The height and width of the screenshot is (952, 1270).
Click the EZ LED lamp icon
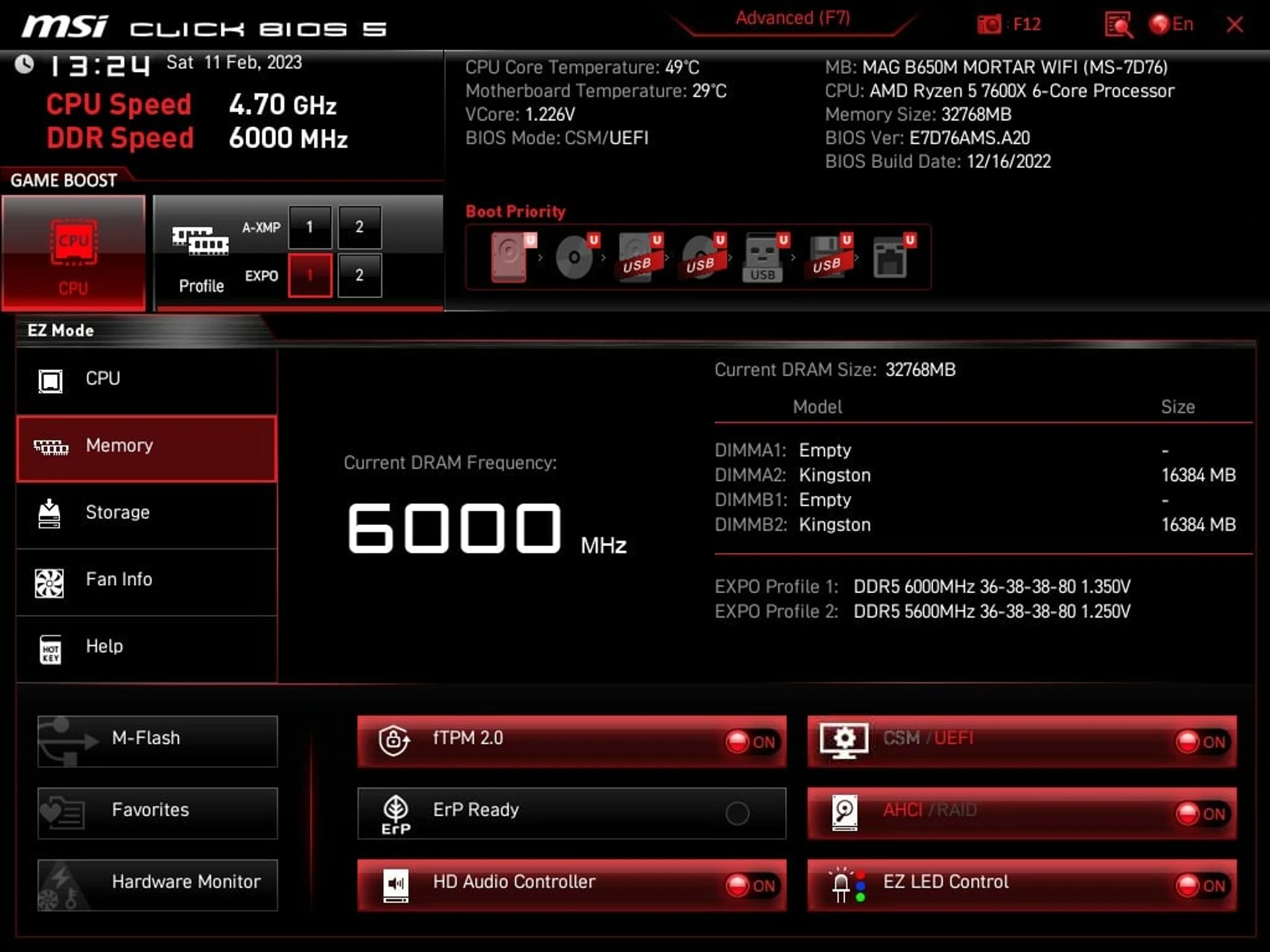(x=847, y=885)
